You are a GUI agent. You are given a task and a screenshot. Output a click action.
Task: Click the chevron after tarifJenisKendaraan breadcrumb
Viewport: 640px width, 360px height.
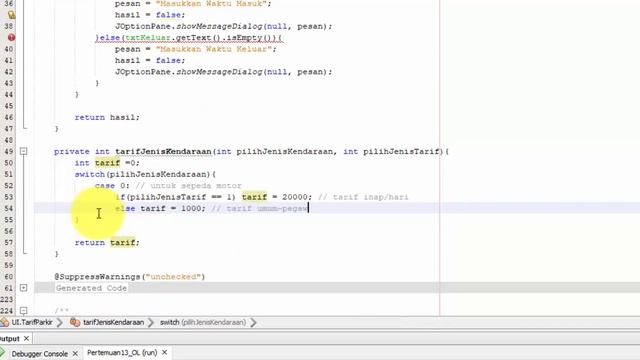click(151, 322)
